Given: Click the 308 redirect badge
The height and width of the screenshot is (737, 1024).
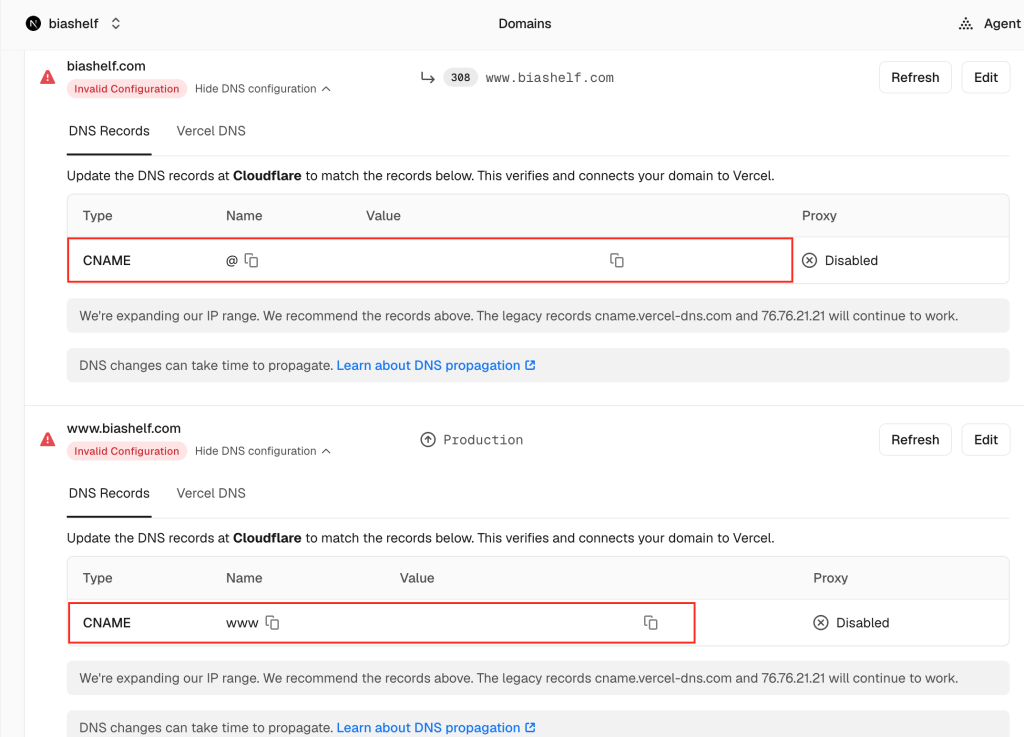Looking at the screenshot, I should click(x=460, y=78).
